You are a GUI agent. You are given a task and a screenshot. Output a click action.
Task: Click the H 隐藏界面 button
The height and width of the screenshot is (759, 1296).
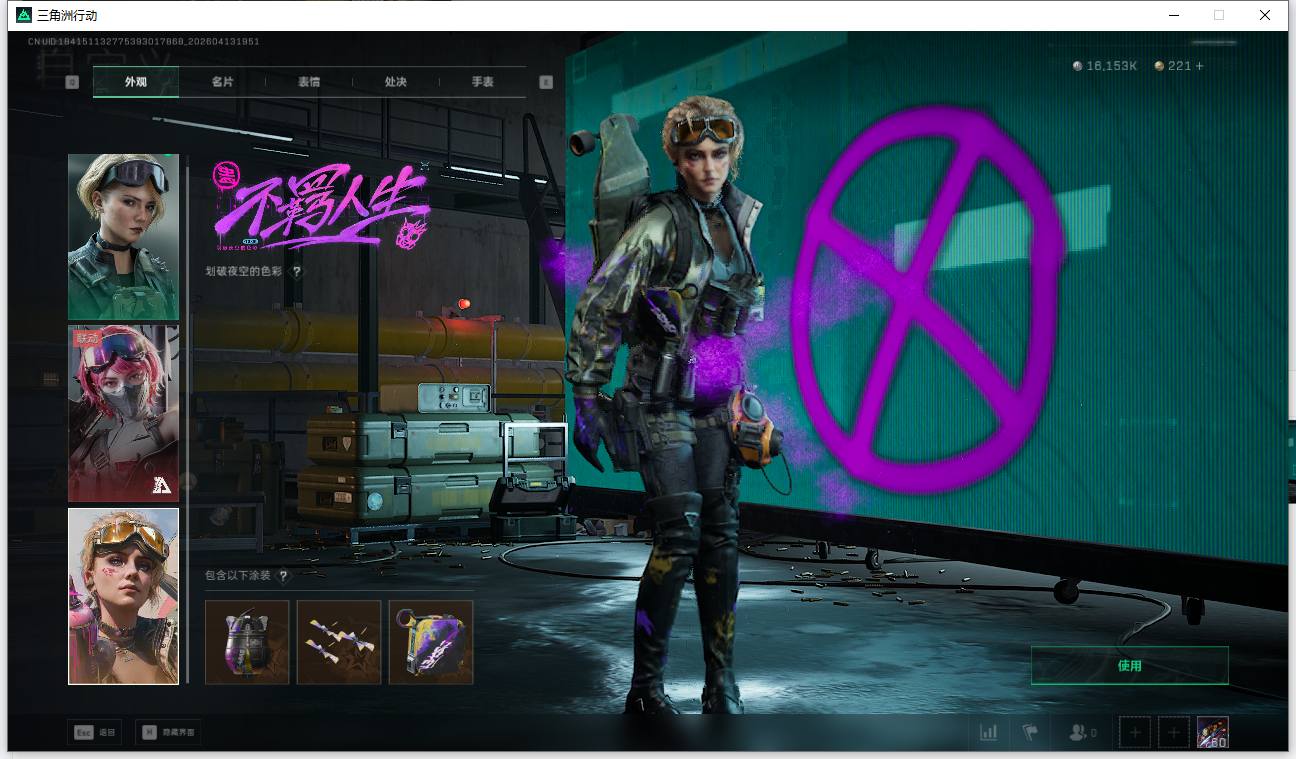167,733
